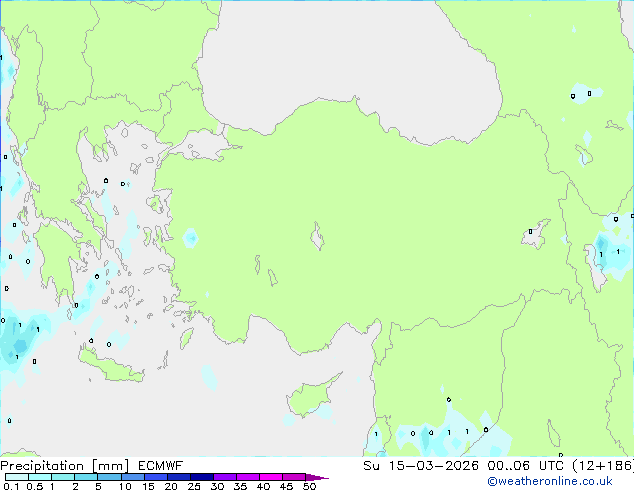Pick the legend swatch between 2 and 5
Image resolution: width=634 pixels, height=490 pixels.
tap(86, 477)
